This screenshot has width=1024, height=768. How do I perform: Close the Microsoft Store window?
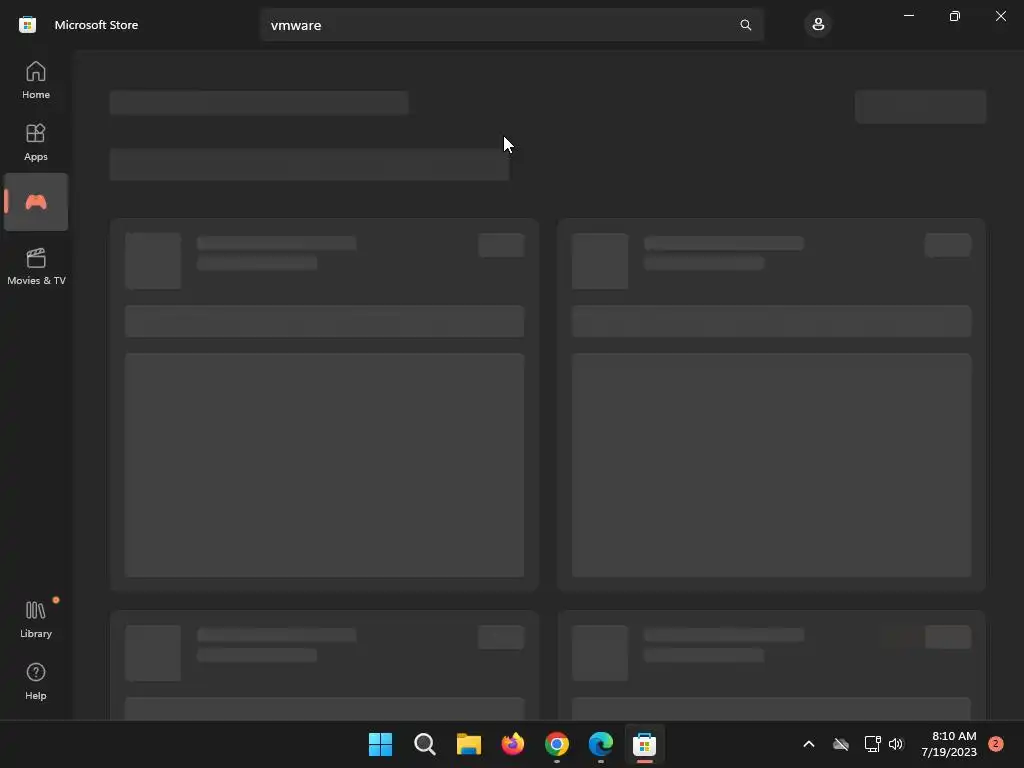[1000, 16]
